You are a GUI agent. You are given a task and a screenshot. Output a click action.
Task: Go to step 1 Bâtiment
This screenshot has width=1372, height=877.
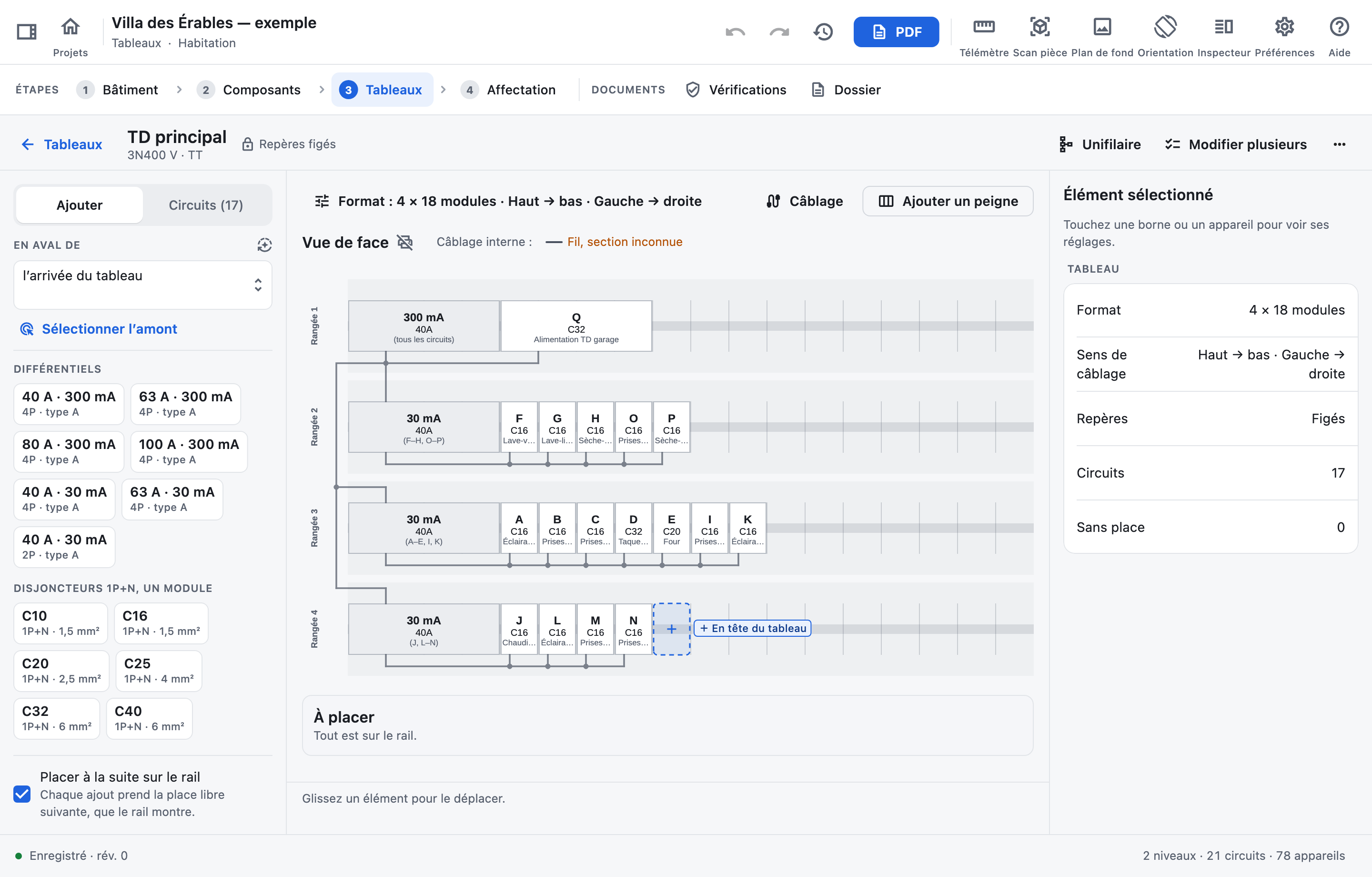[117, 90]
